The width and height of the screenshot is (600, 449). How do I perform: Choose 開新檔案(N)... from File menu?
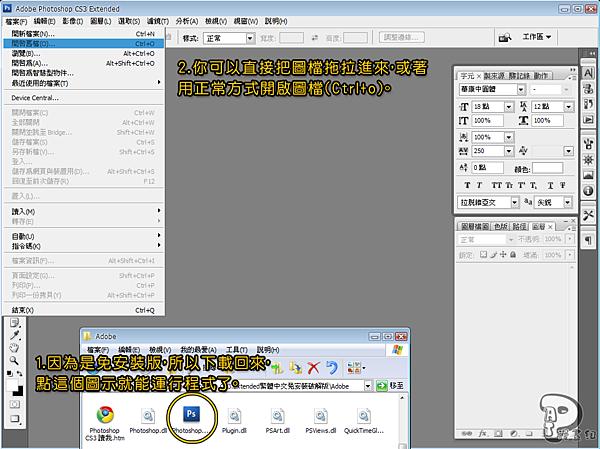pos(83,34)
